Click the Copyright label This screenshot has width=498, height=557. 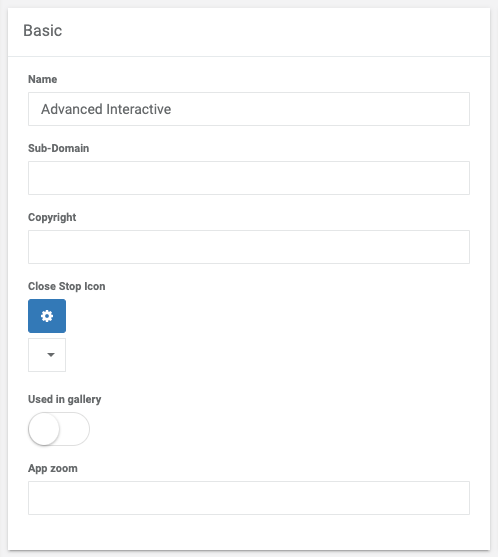pyautogui.click(x=52, y=217)
